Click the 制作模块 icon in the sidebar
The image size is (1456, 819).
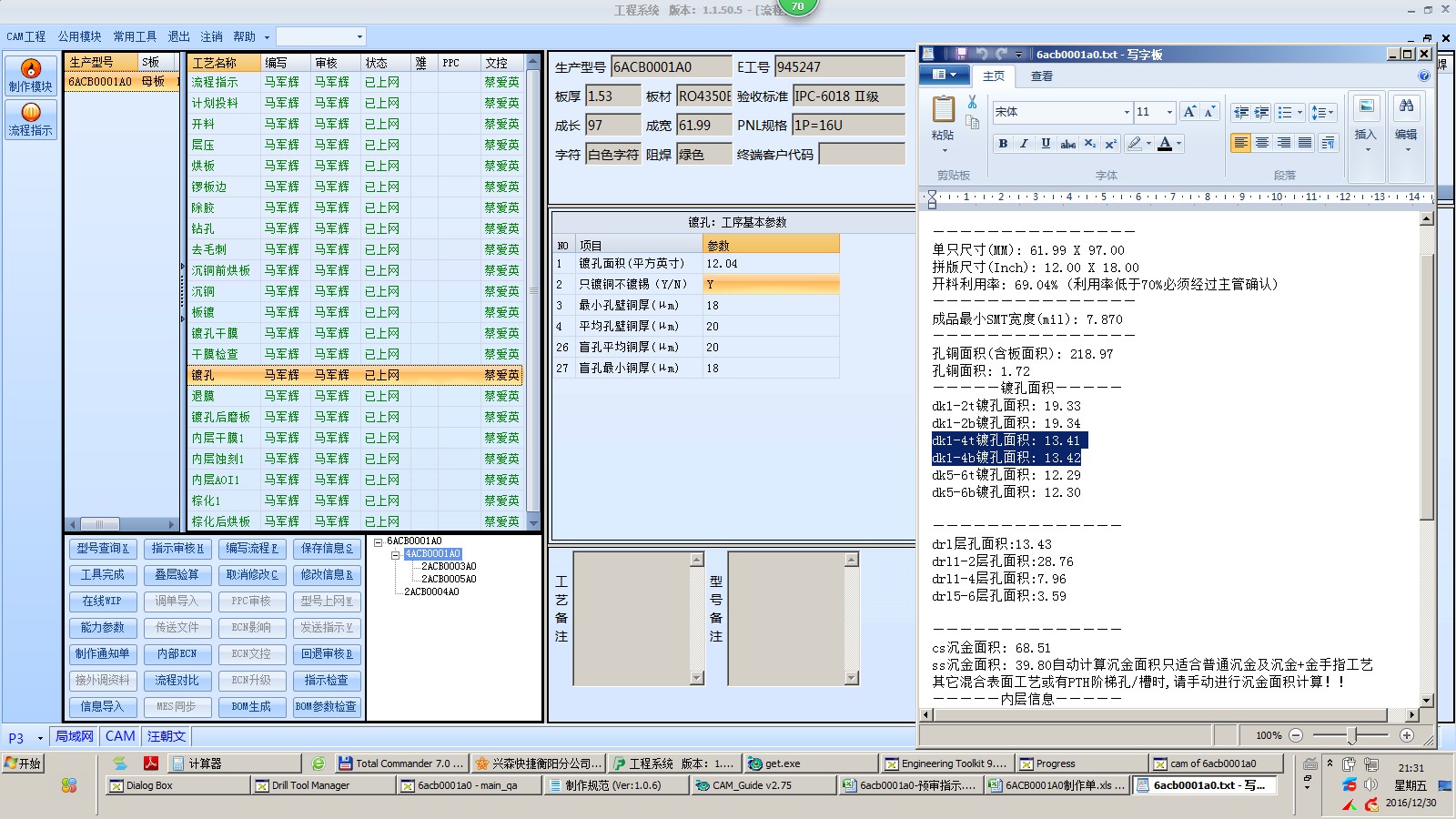[31, 75]
